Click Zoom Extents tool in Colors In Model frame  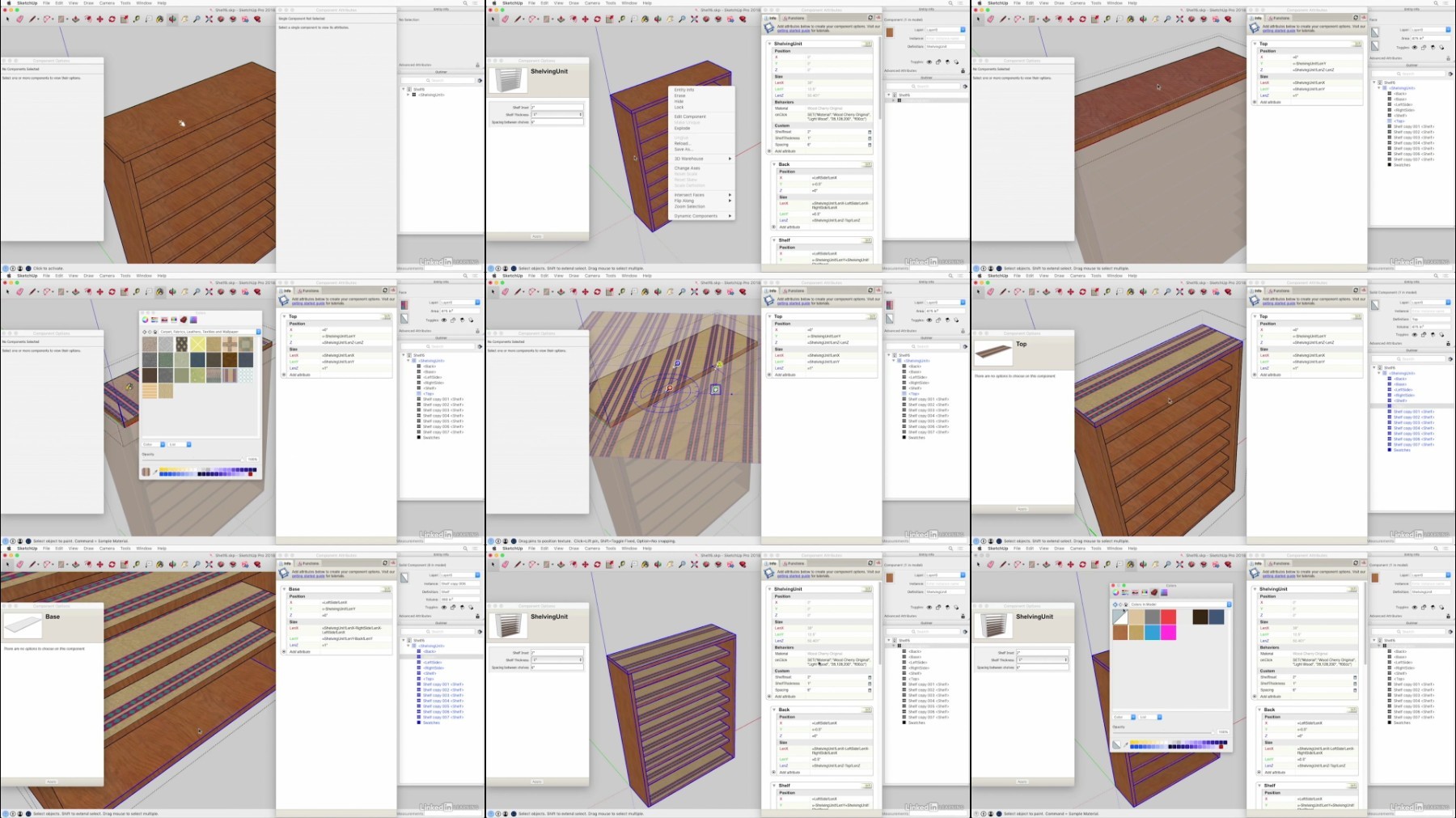1179,564
